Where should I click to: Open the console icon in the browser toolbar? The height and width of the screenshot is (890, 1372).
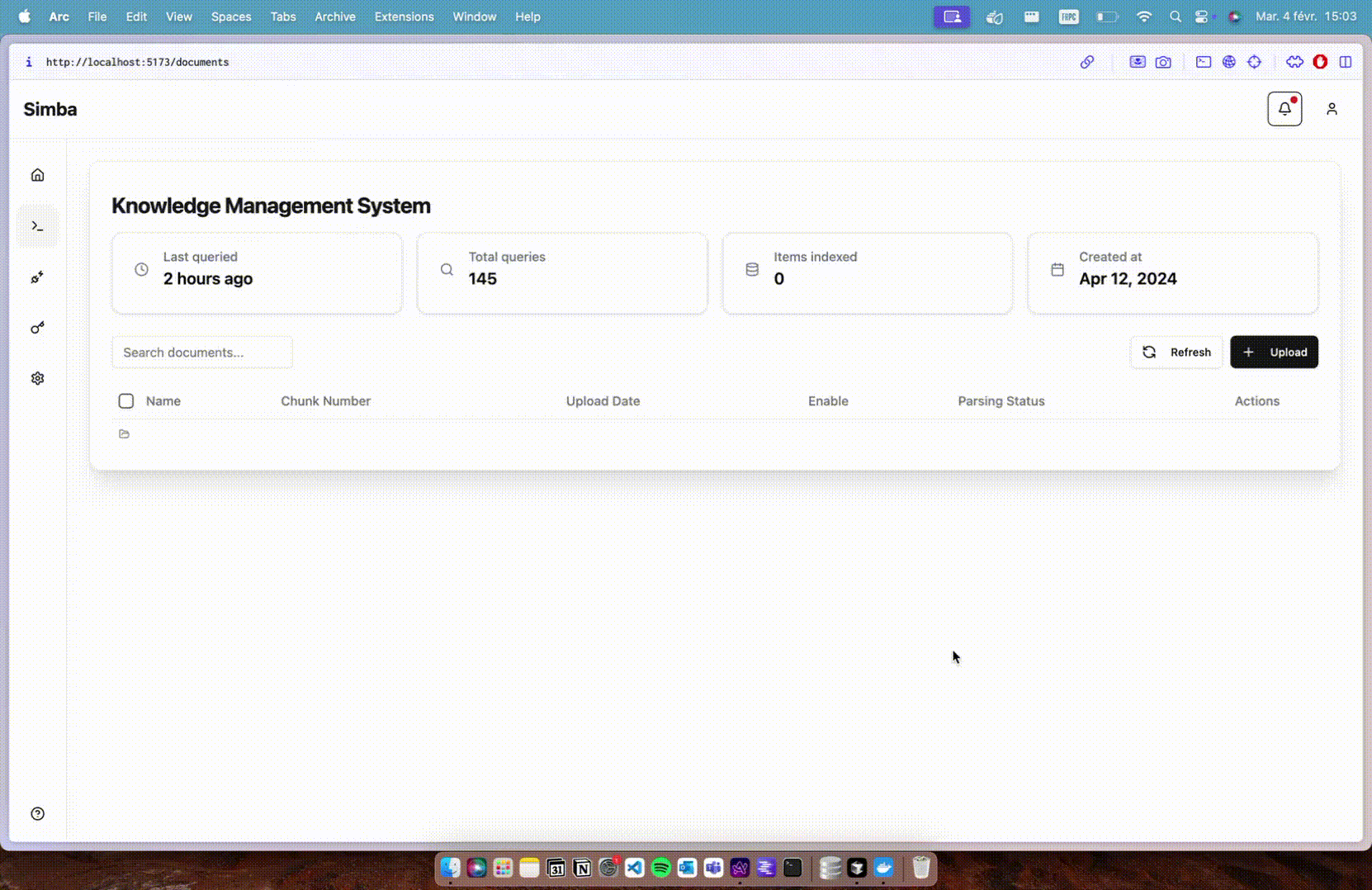(x=1204, y=62)
